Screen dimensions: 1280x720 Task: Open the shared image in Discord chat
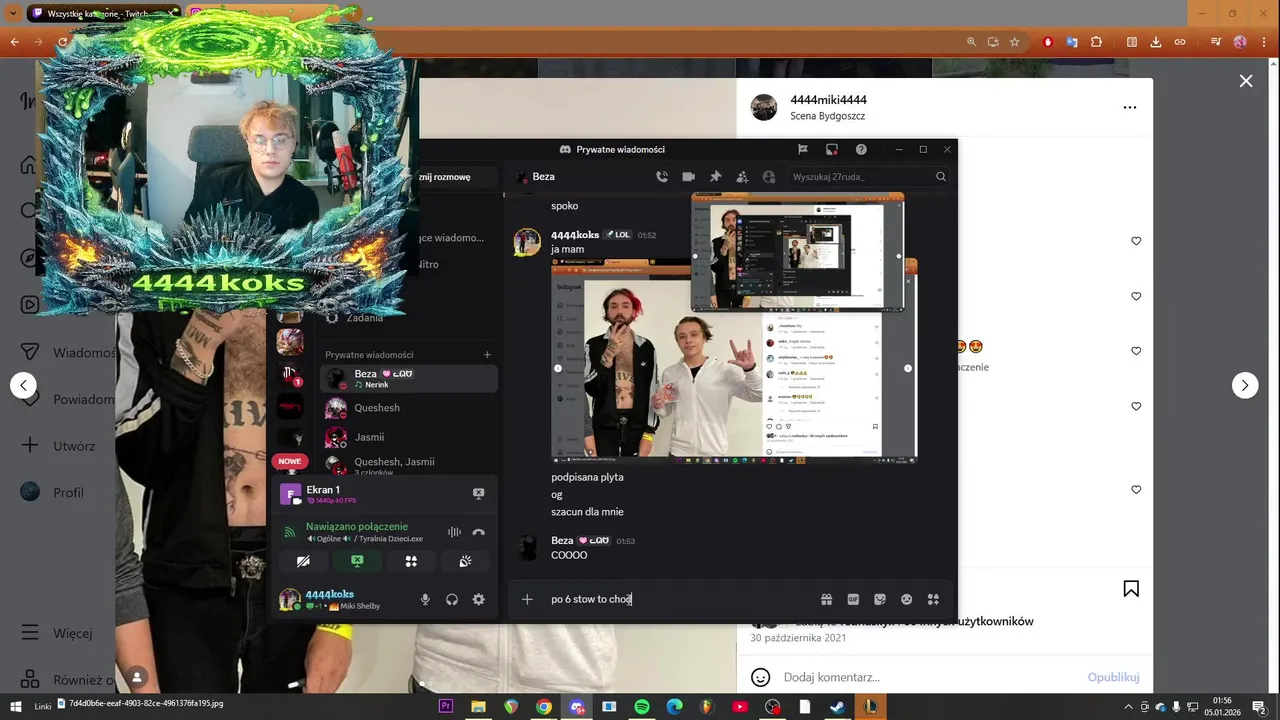pyautogui.click(x=734, y=360)
